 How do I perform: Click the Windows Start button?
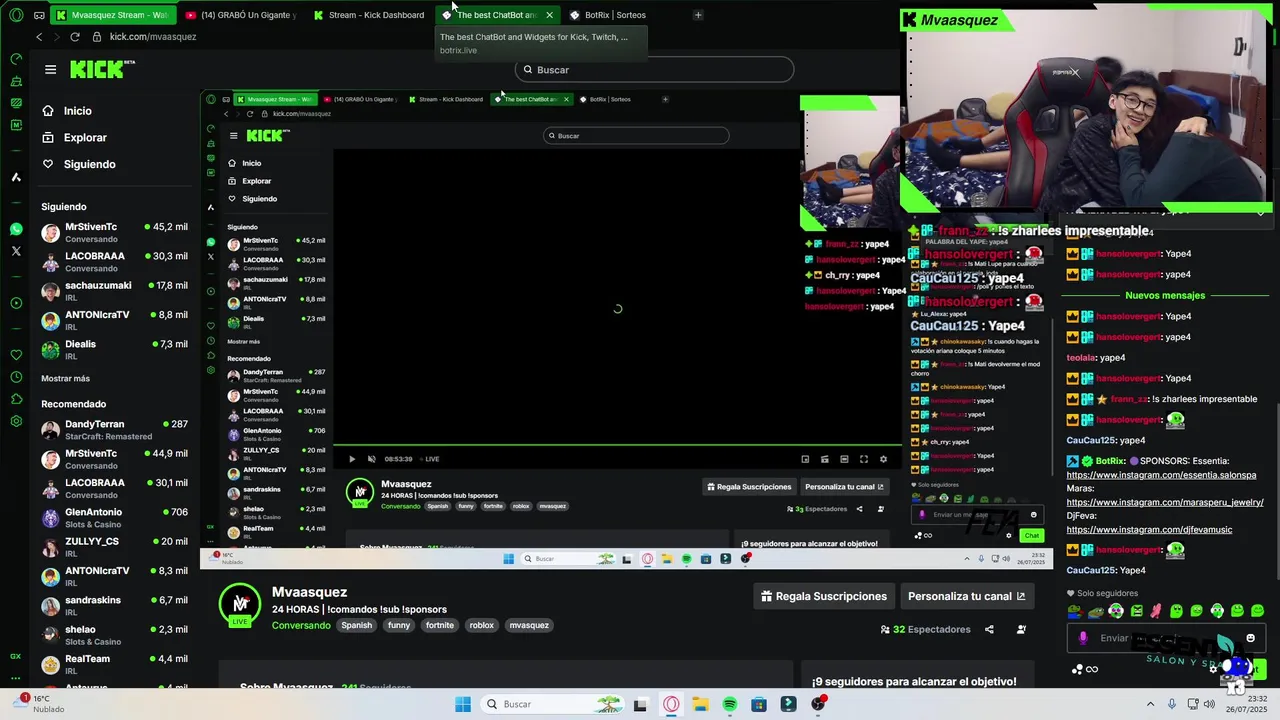pos(463,704)
